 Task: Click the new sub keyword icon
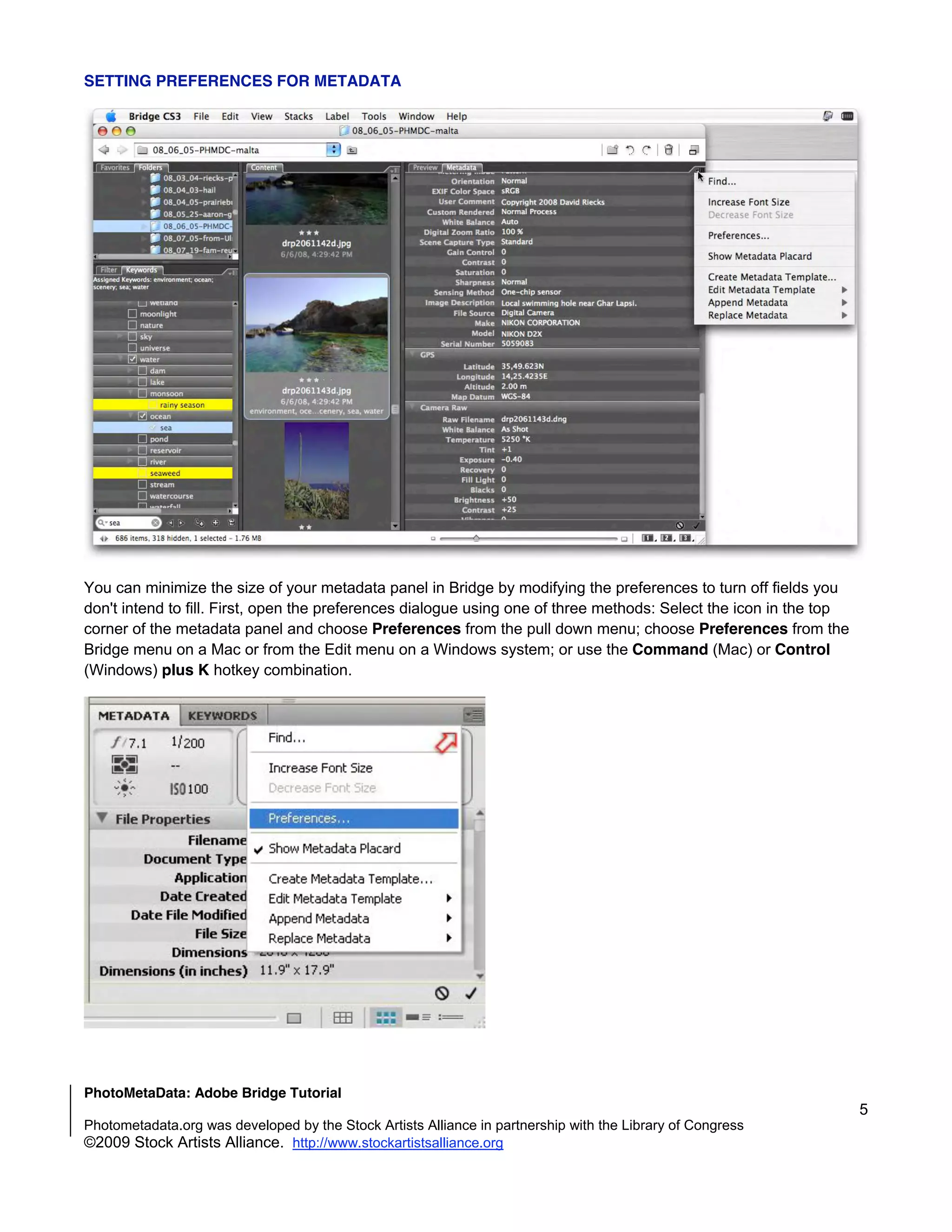pyautogui.click(x=199, y=523)
